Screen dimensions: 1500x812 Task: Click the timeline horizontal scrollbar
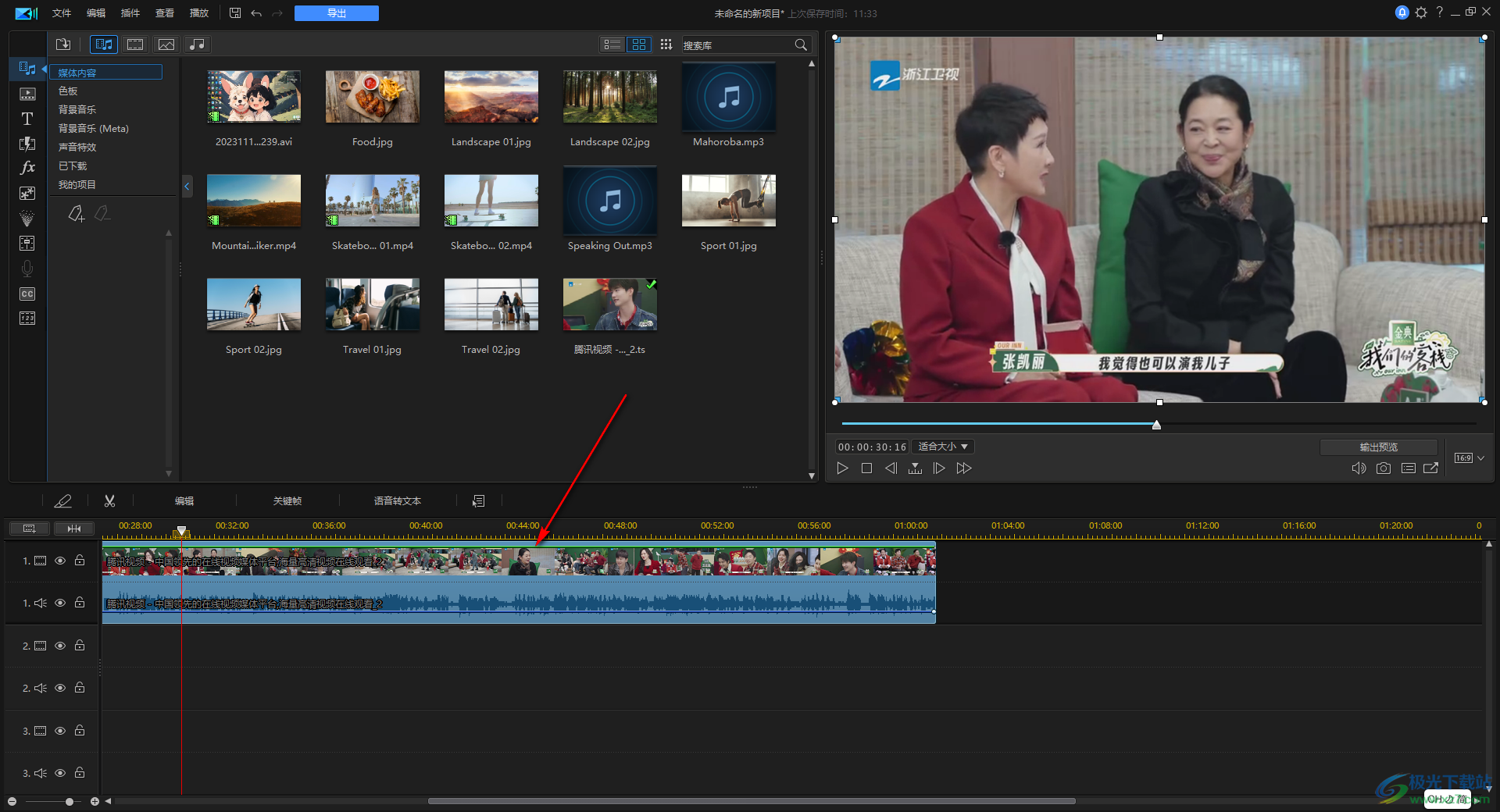click(752, 801)
